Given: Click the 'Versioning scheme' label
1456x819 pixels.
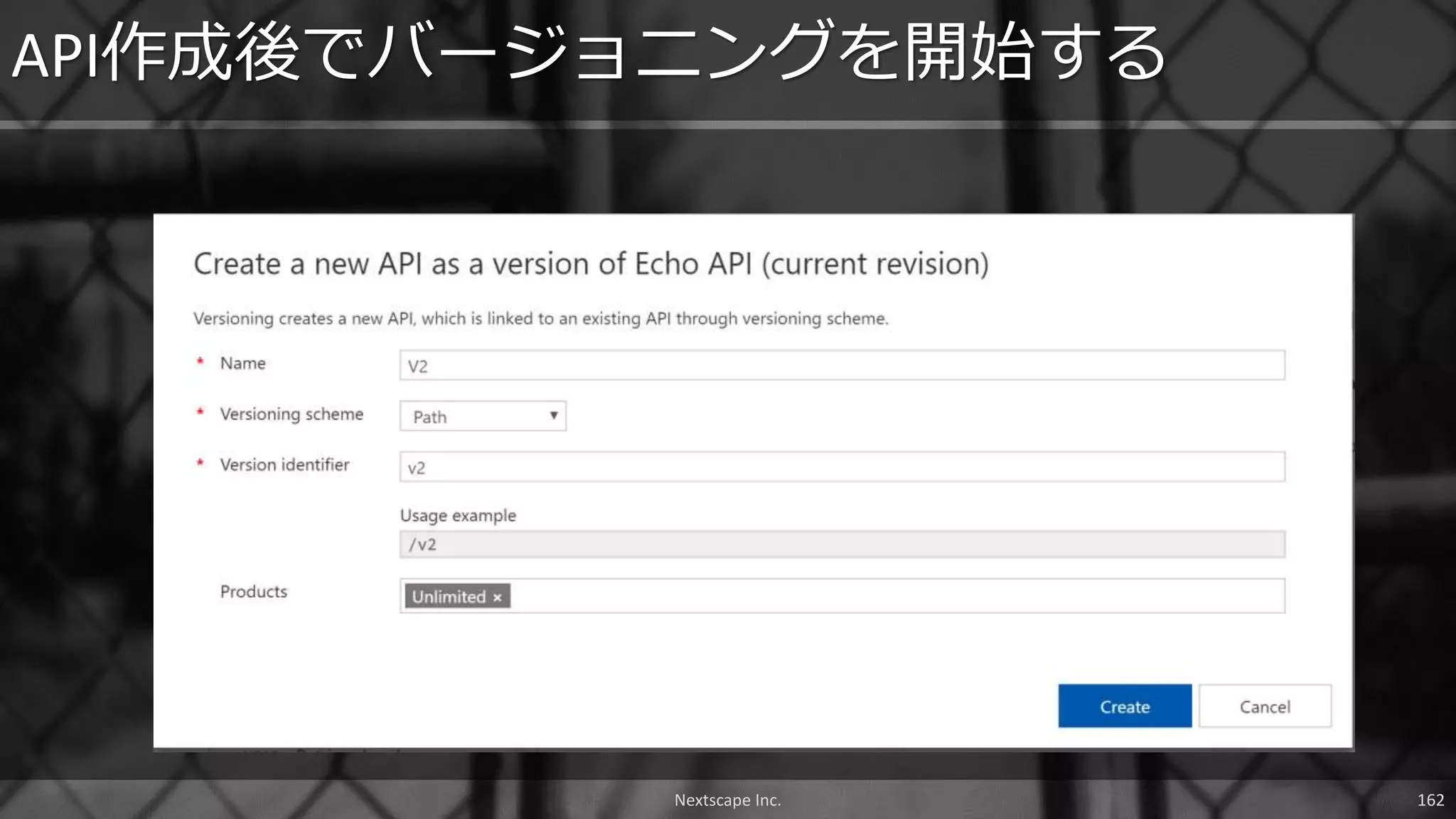Looking at the screenshot, I should tap(291, 414).
